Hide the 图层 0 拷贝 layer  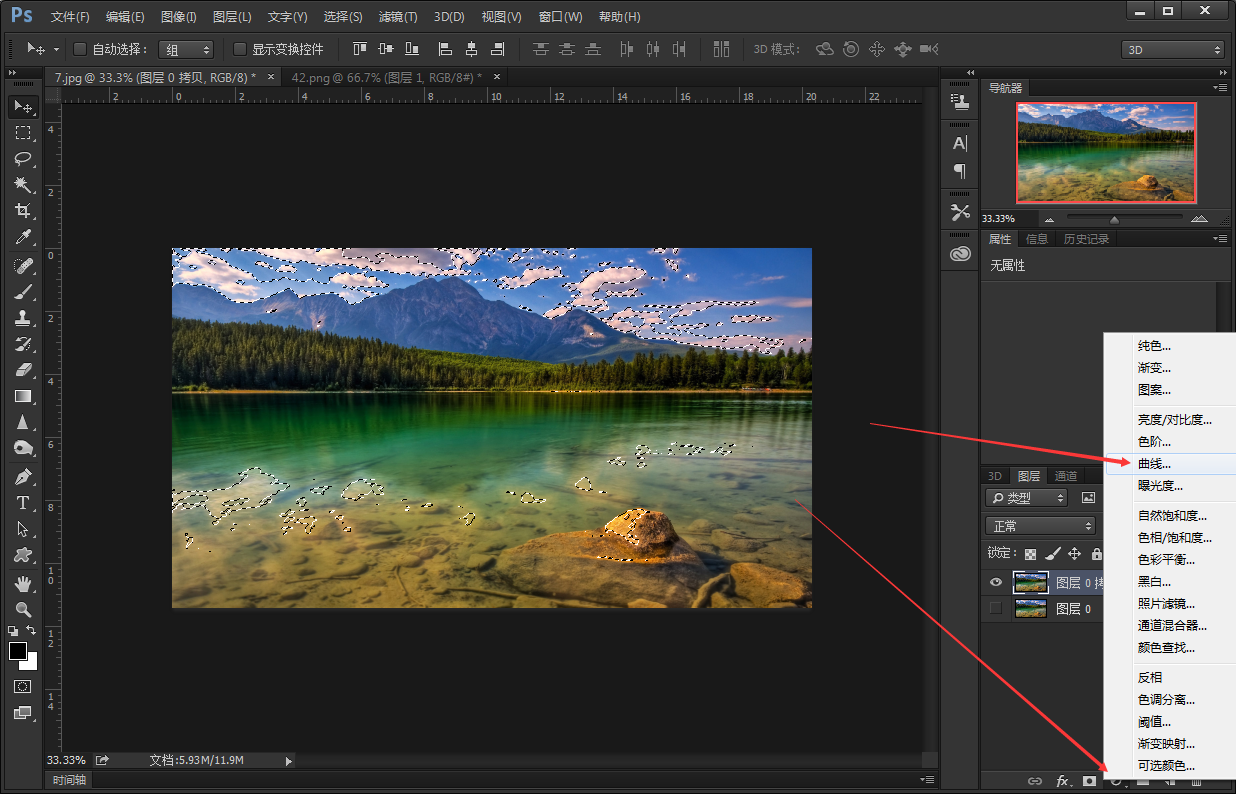(x=995, y=583)
